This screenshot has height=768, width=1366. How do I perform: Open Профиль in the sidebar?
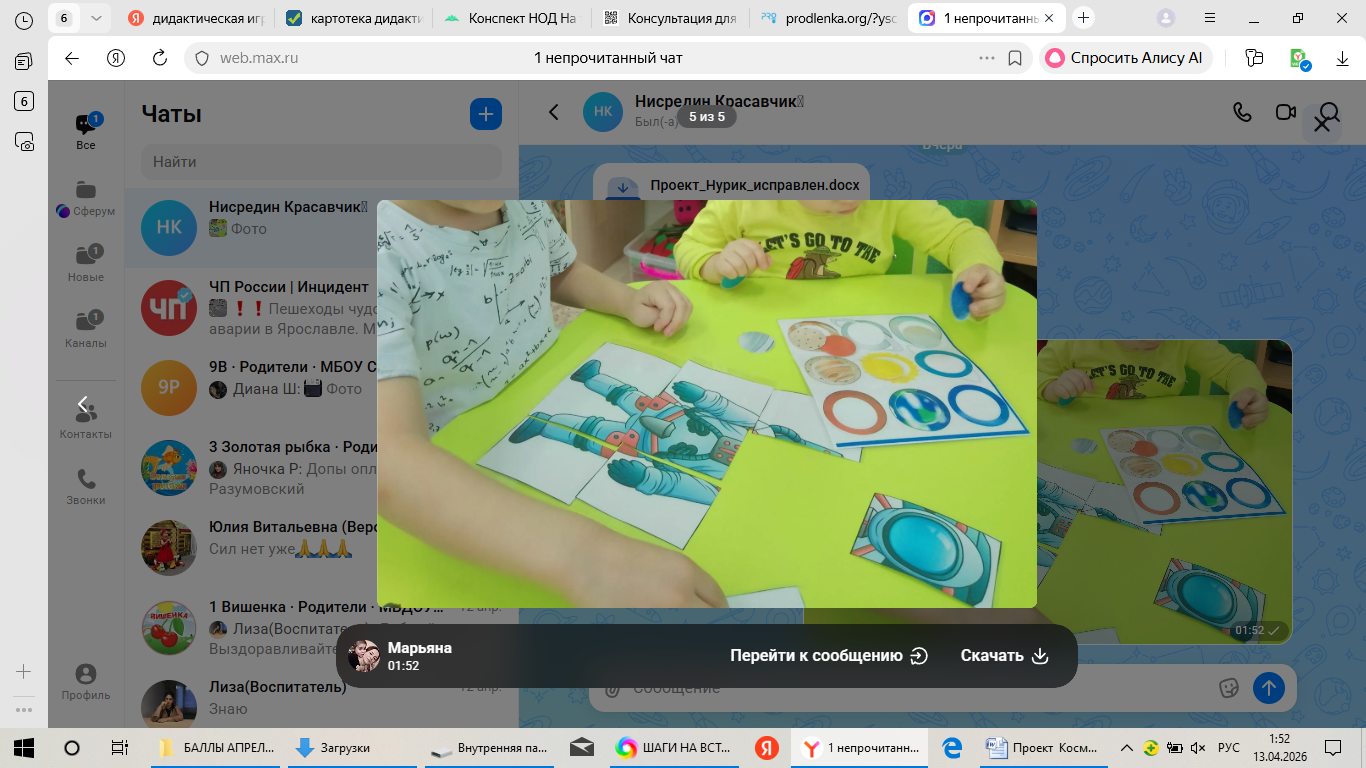coord(86,682)
